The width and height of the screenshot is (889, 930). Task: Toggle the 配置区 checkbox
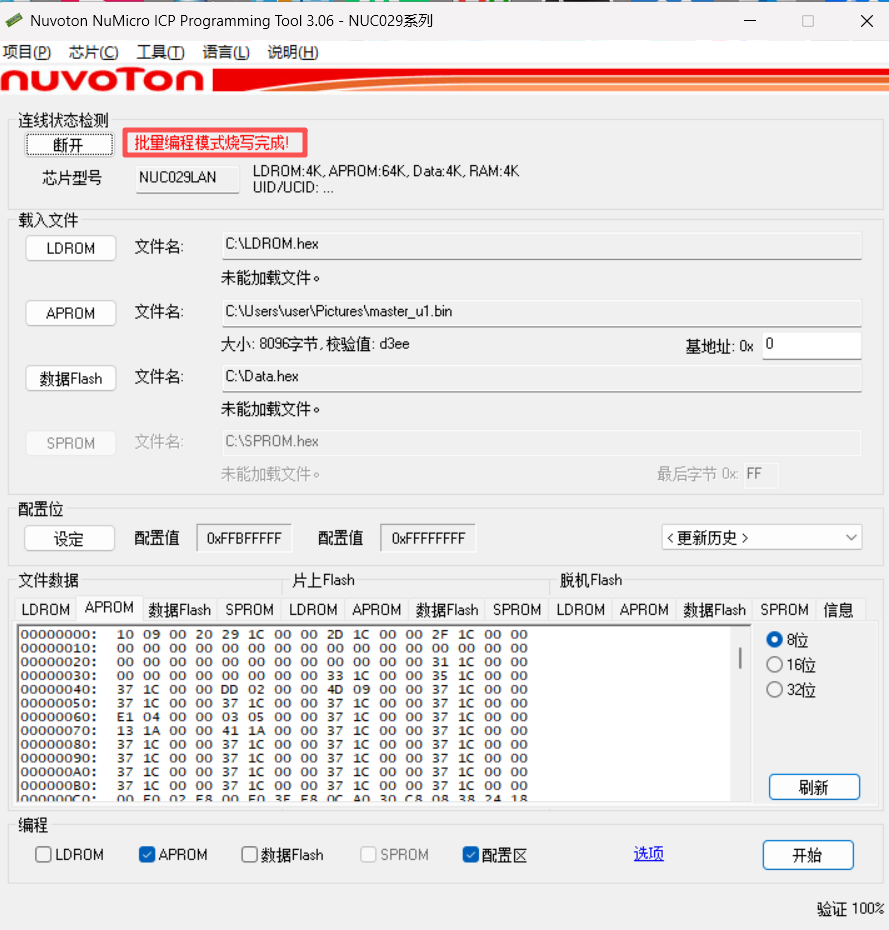[x=471, y=855]
